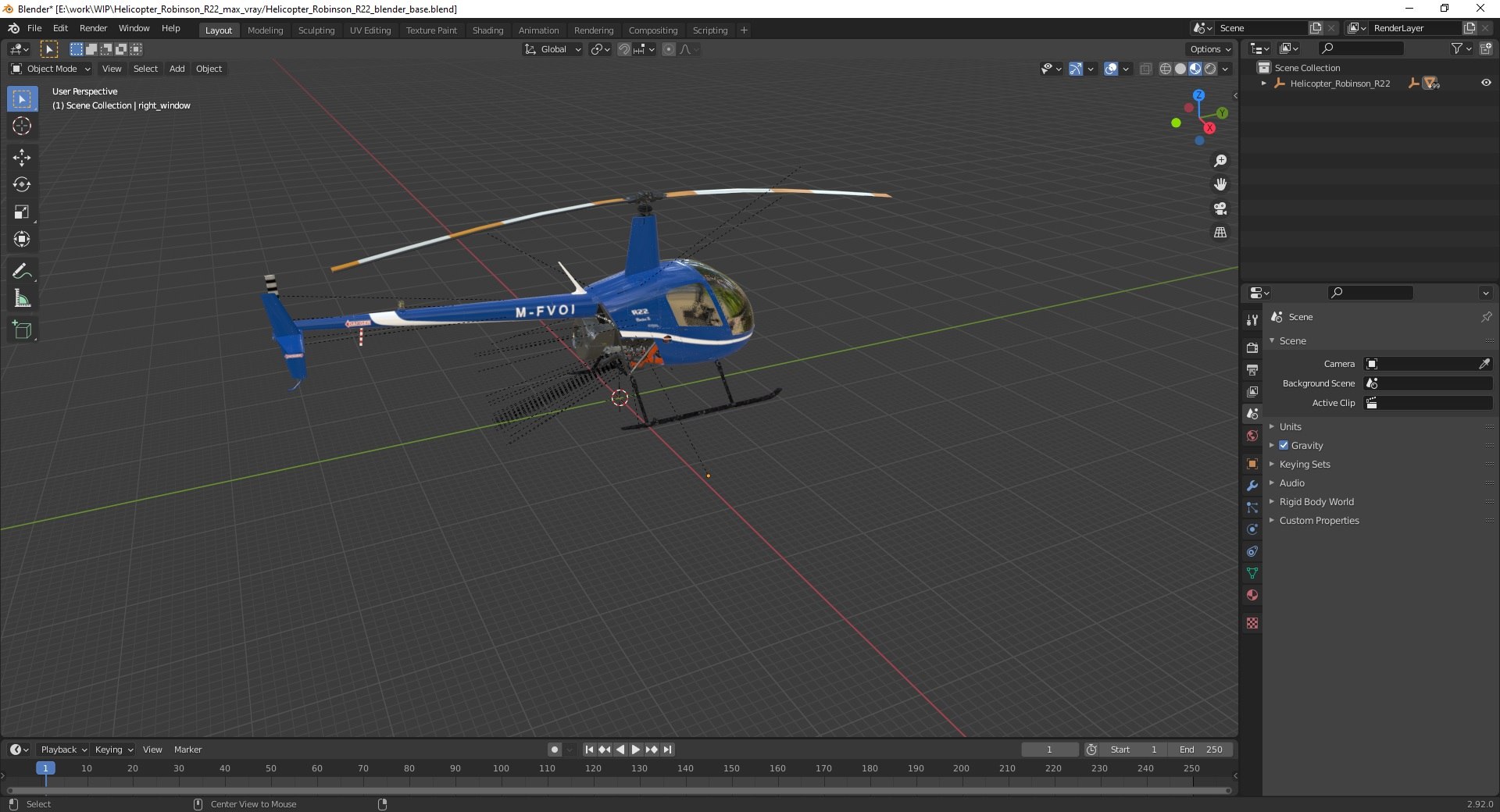Expand Helicopter_Robinson_R22 in outliner
The height and width of the screenshot is (812, 1500).
click(x=1264, y=83)
